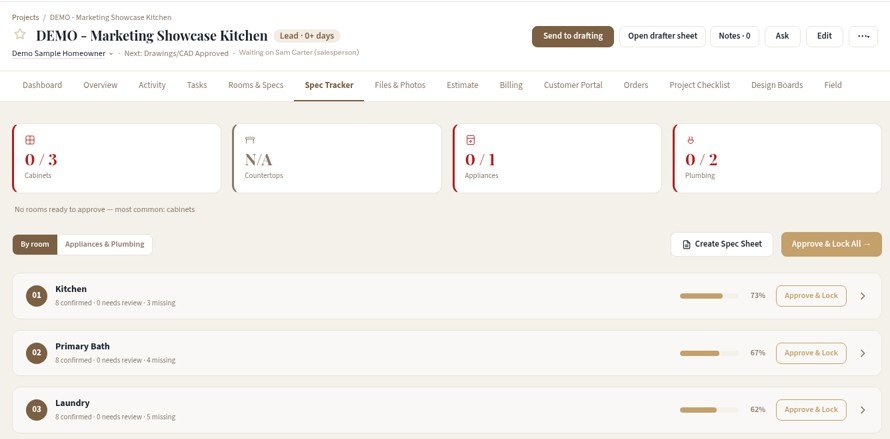Click Kitchen's '3 missing' status text
The width and height of the screenshot is (890, 439).
161,303
